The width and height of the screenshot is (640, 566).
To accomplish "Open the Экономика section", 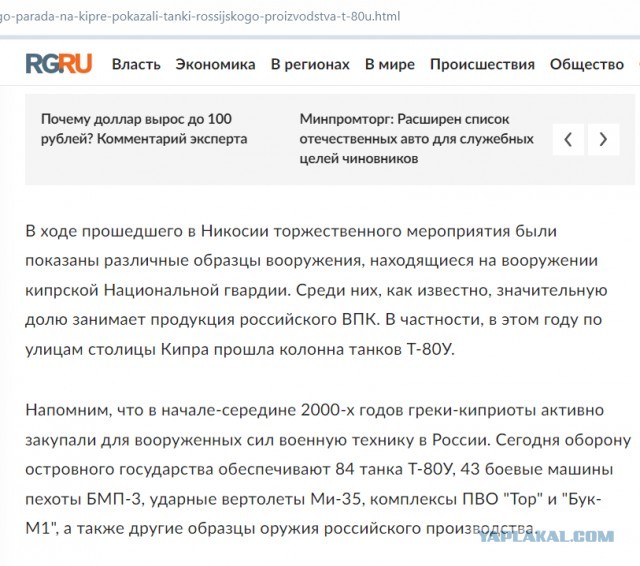I will click(216, 64).
